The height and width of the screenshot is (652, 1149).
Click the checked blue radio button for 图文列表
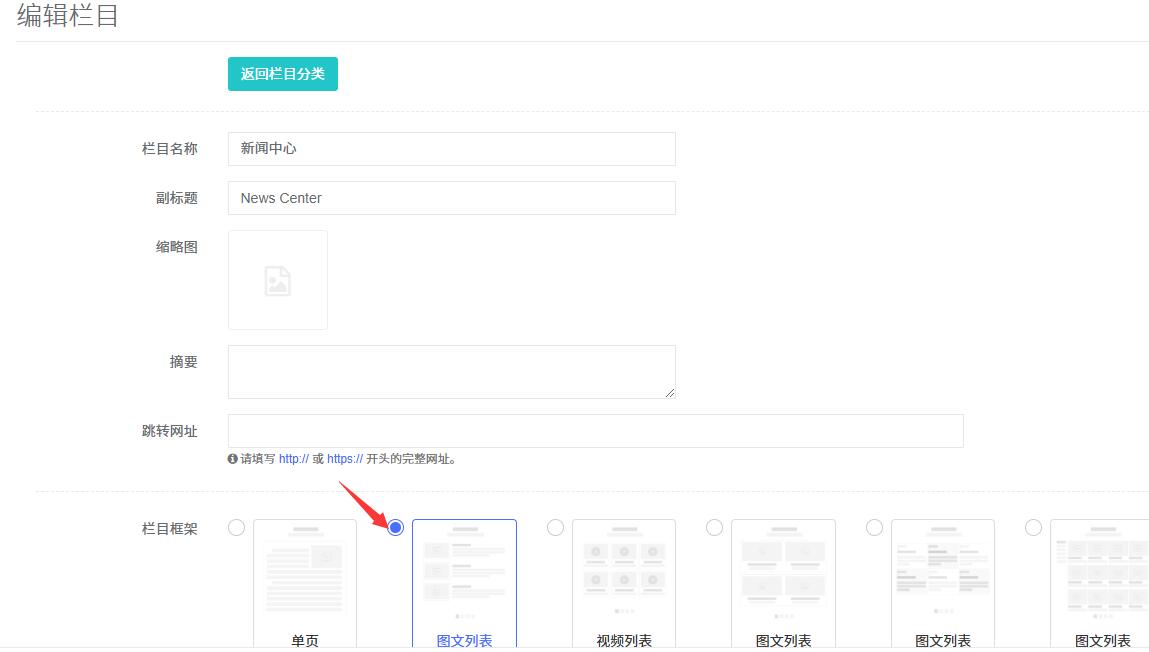(396, 528)
